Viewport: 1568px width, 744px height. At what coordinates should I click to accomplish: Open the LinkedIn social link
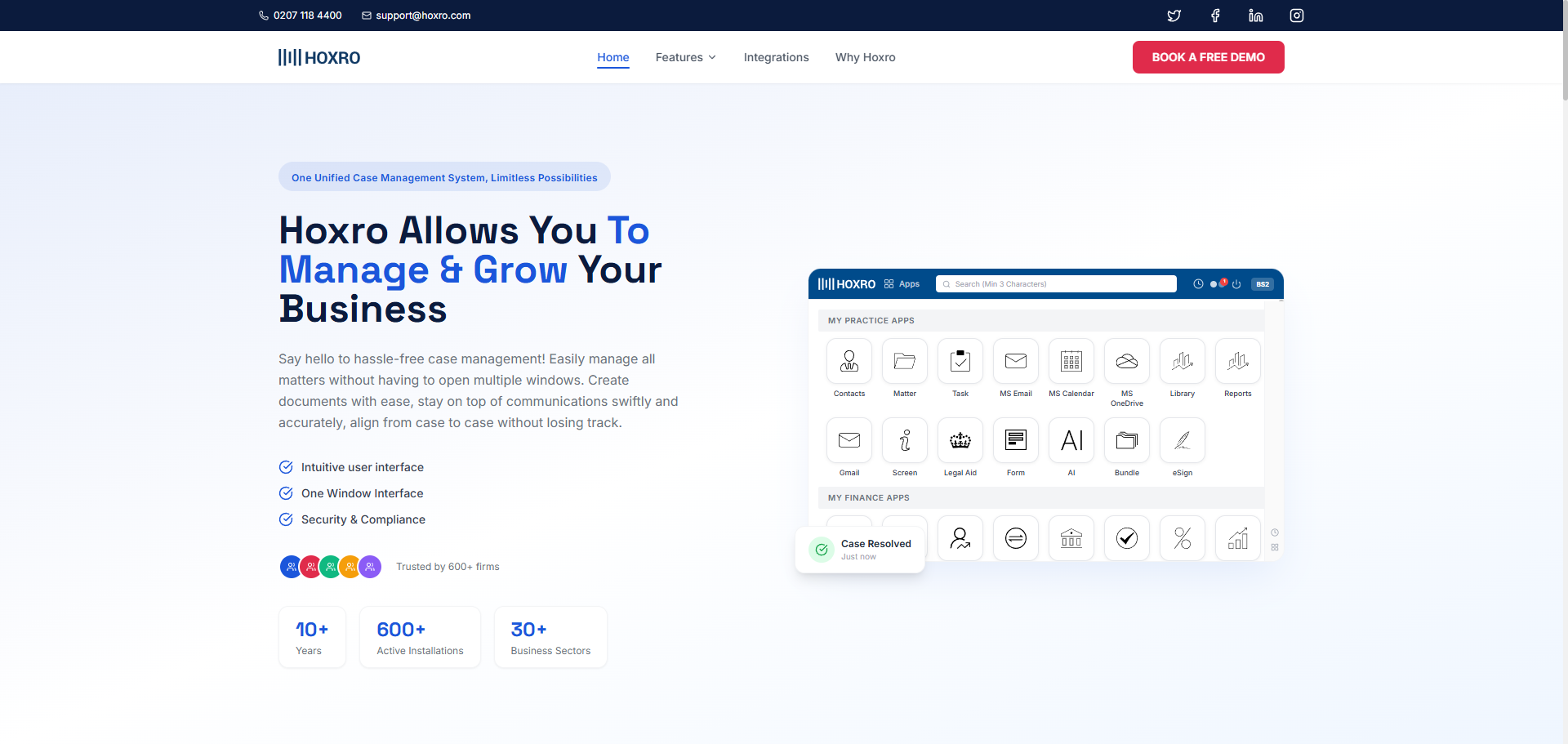tap(1256, 16)
